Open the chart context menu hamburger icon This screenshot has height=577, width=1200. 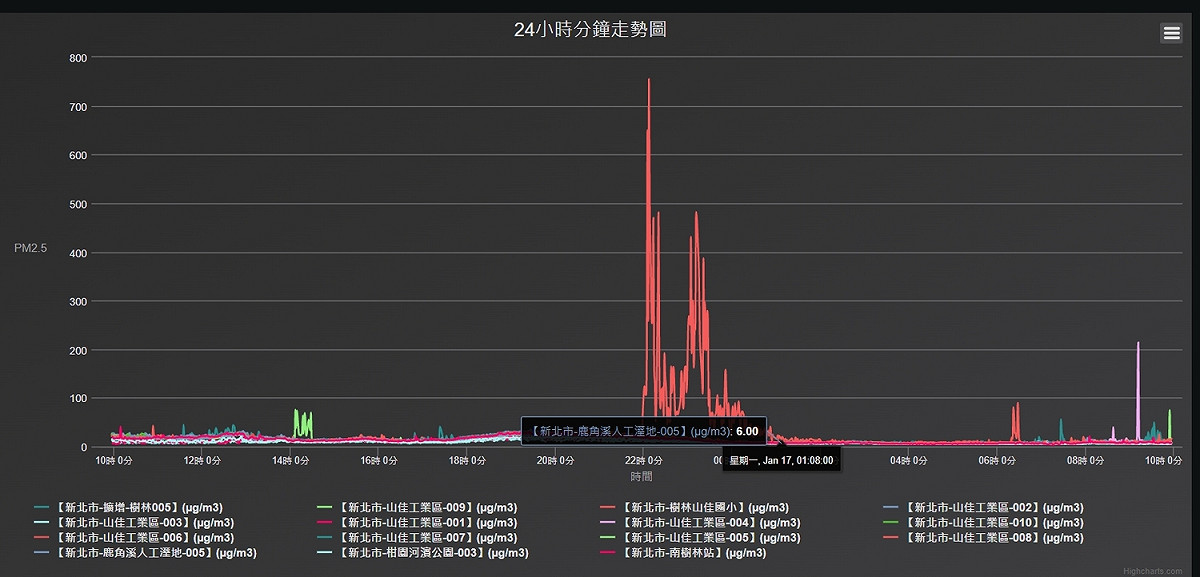pyautogui.click(x=1170, y=33)
